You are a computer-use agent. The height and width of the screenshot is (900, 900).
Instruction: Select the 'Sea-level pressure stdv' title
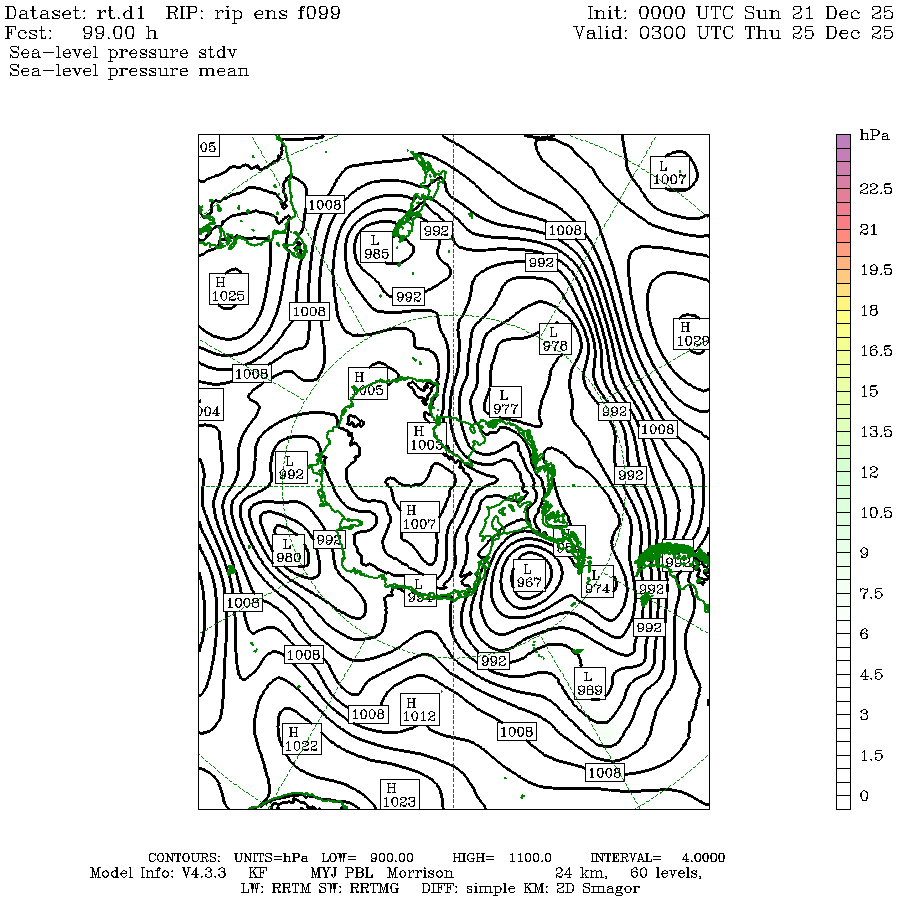[x=123, y=52]
